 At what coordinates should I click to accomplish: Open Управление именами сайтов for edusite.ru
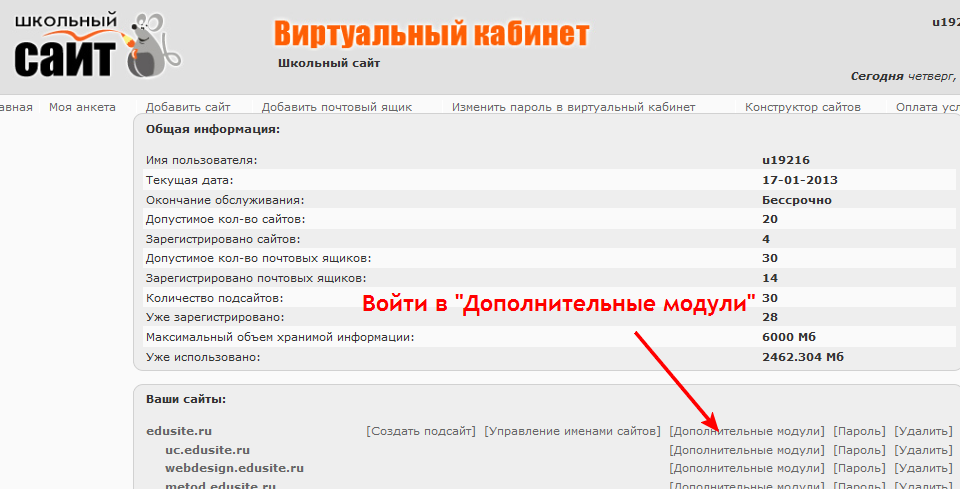(572, 431)
